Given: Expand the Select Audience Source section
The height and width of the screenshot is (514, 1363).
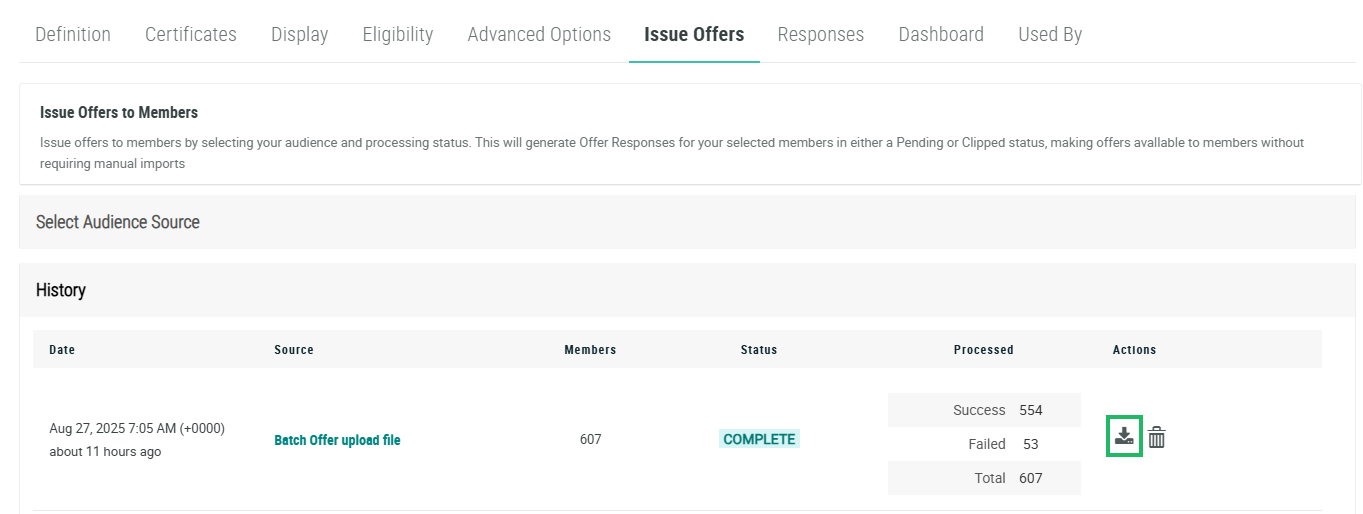Looking at the screenshot, I should click(x=118, y=222).
